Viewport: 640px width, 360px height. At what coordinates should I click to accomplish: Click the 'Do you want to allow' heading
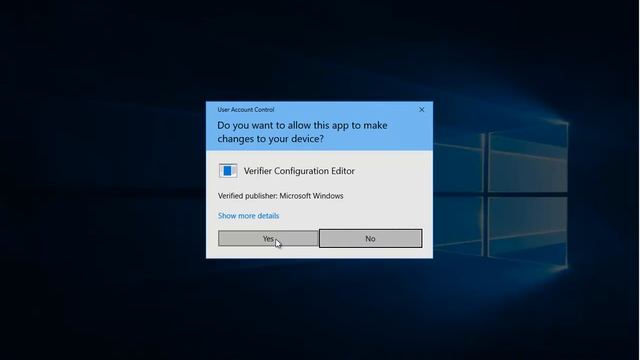coord(302,132)
